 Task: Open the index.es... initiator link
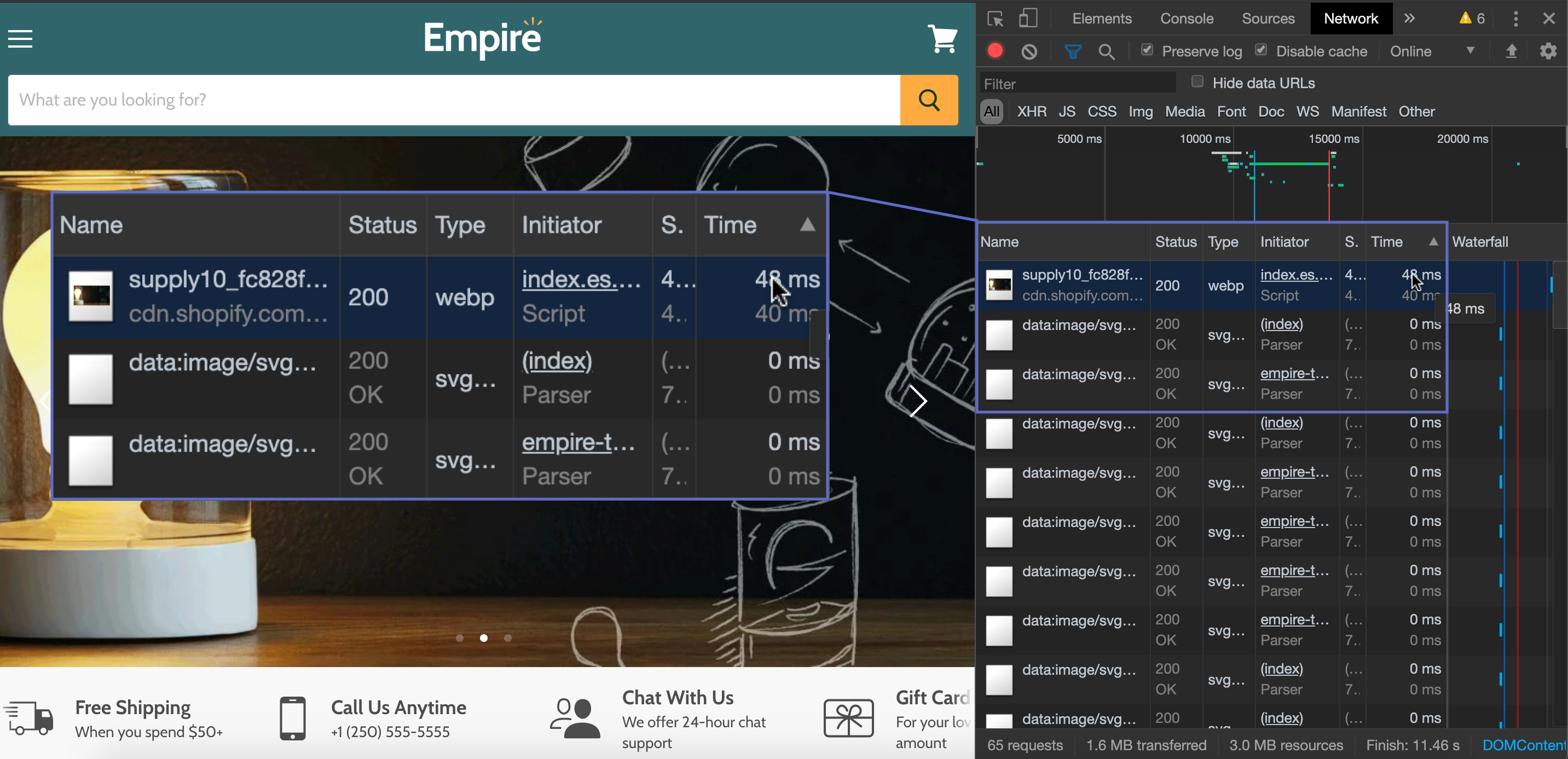click(x=1296, y=275)
